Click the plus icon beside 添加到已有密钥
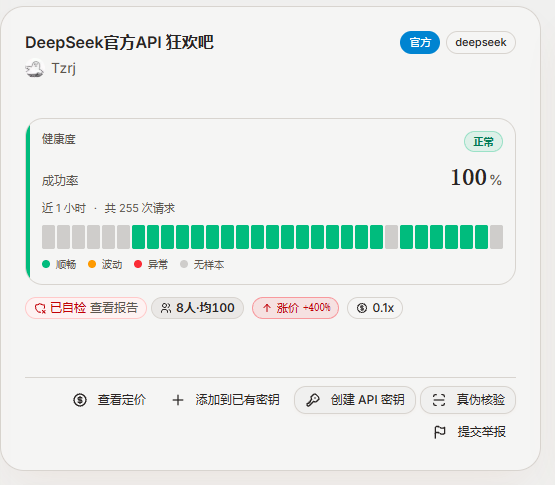 click(178, 400)
